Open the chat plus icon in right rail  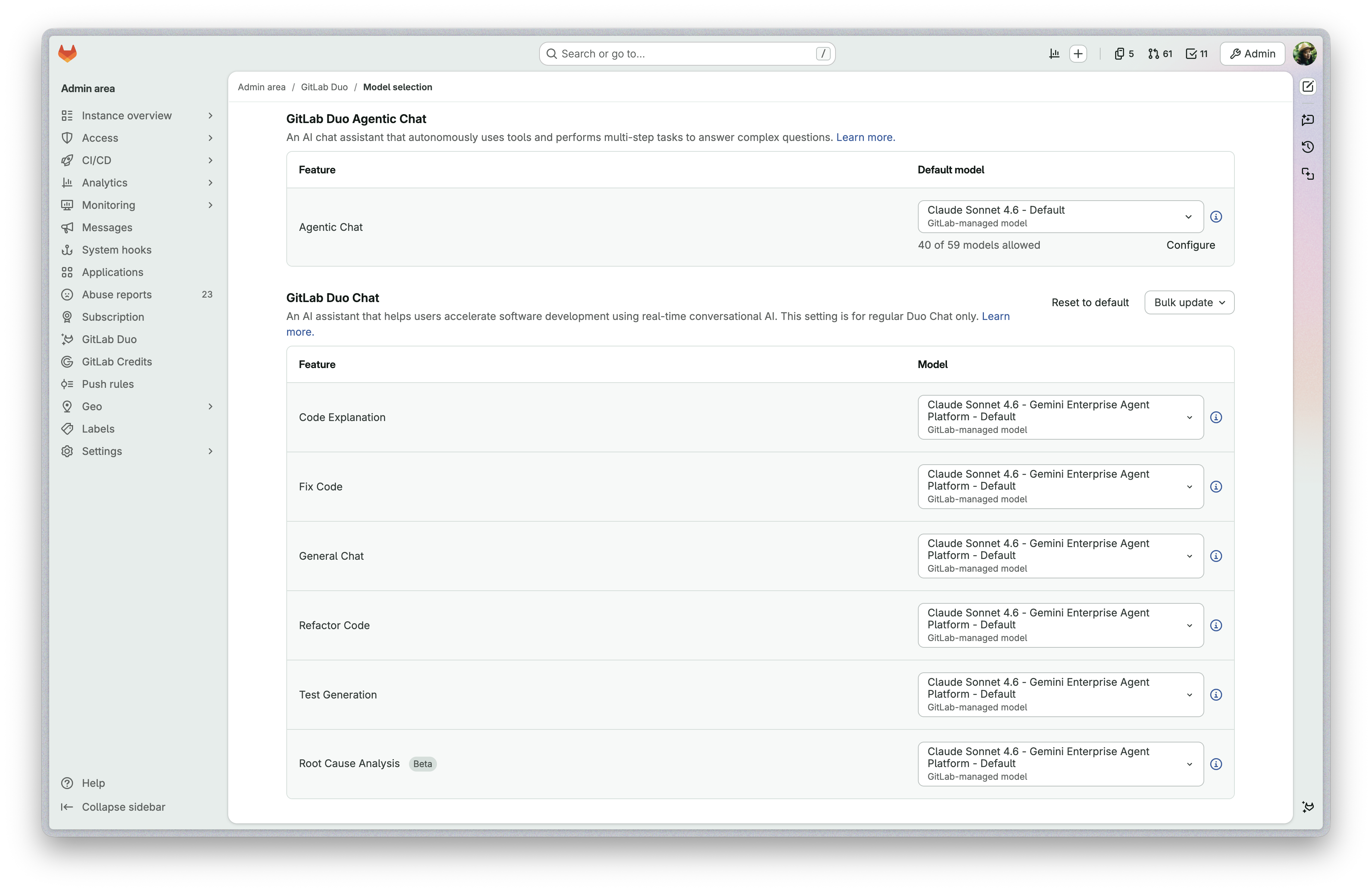click(x=1308, y=120)
